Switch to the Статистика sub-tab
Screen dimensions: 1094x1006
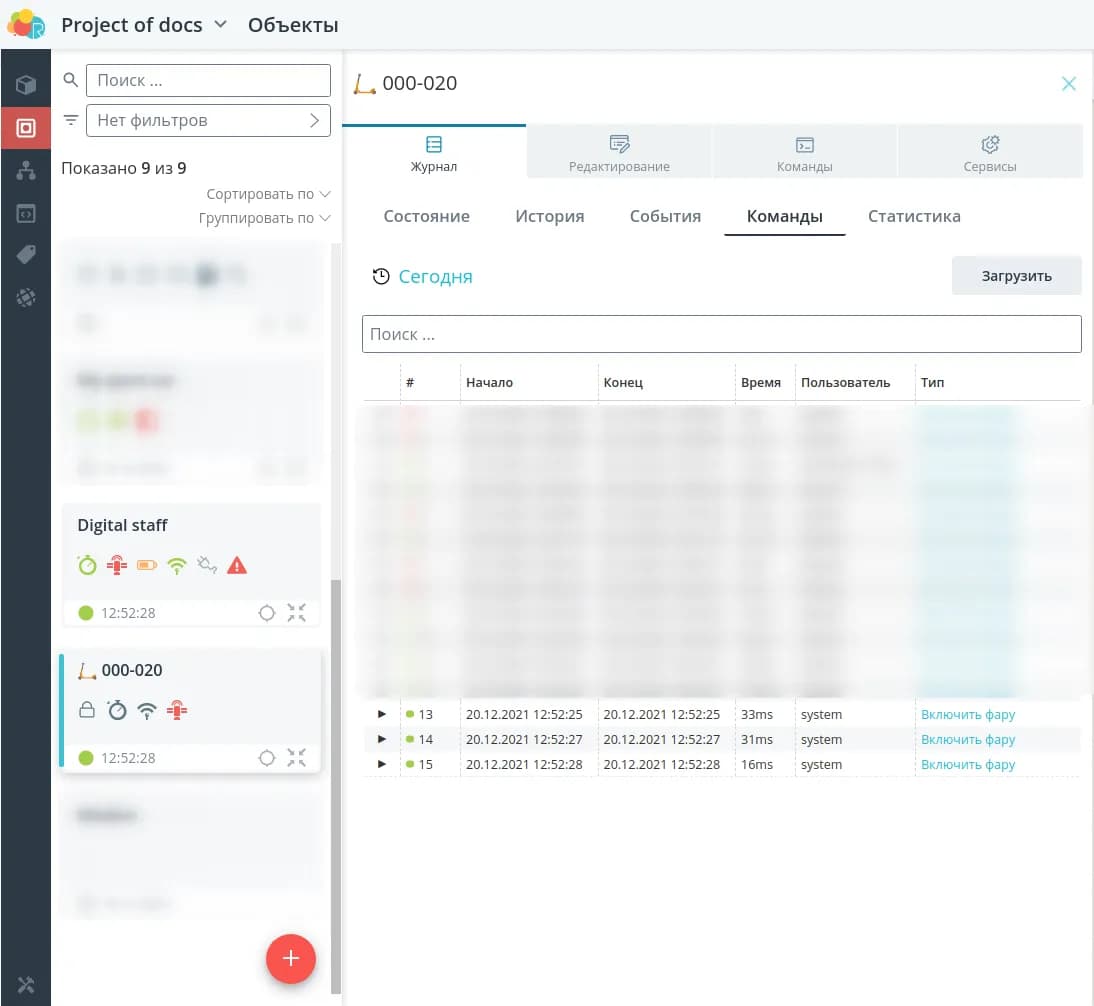pos(914,217)
